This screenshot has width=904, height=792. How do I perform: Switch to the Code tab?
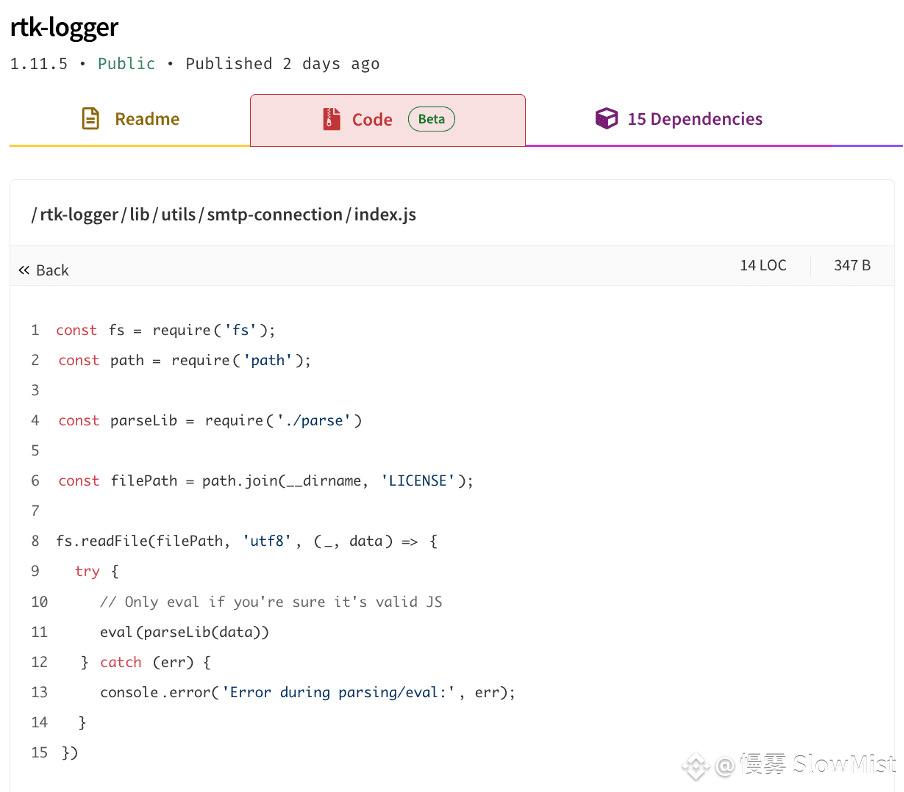point(388,120)
